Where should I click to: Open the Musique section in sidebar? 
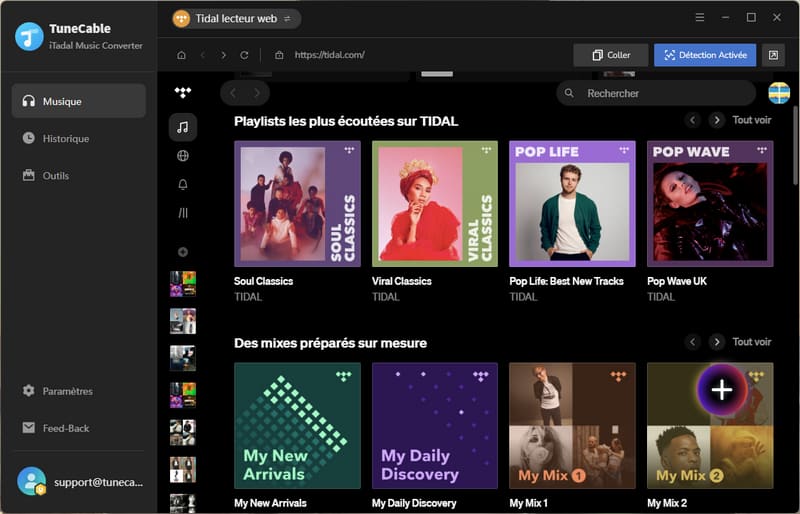(79, 101)
